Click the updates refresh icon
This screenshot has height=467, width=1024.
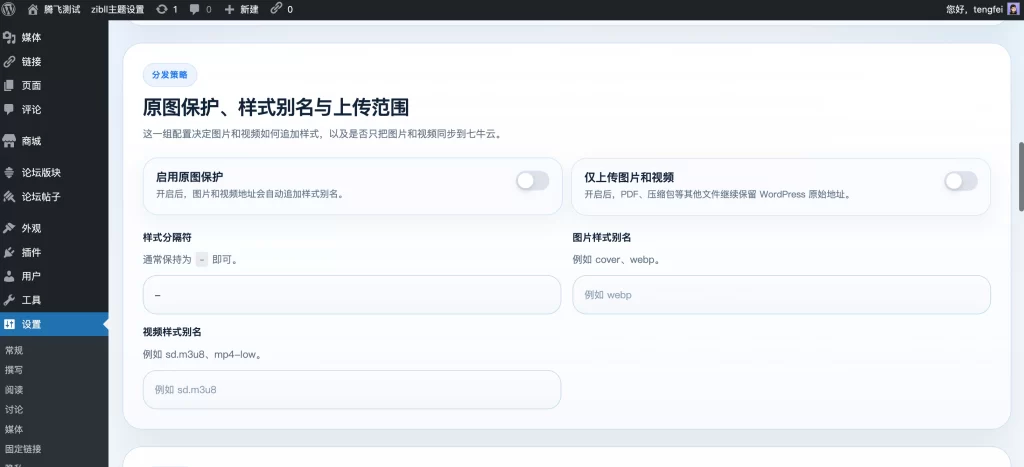pyautogui.click(x=162, y=9)
